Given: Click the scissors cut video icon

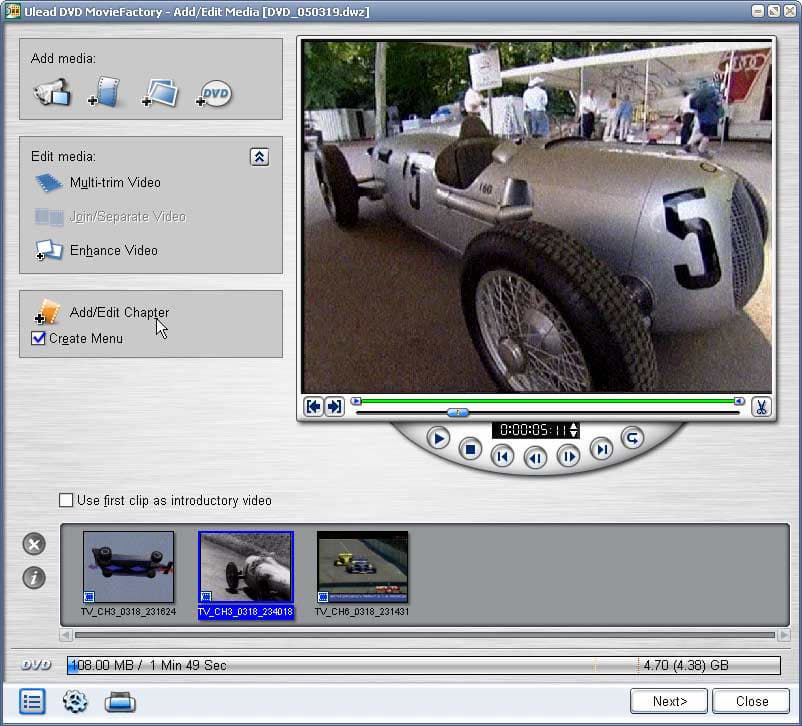Looking at the screenshot, I should [x=761, y=407].
